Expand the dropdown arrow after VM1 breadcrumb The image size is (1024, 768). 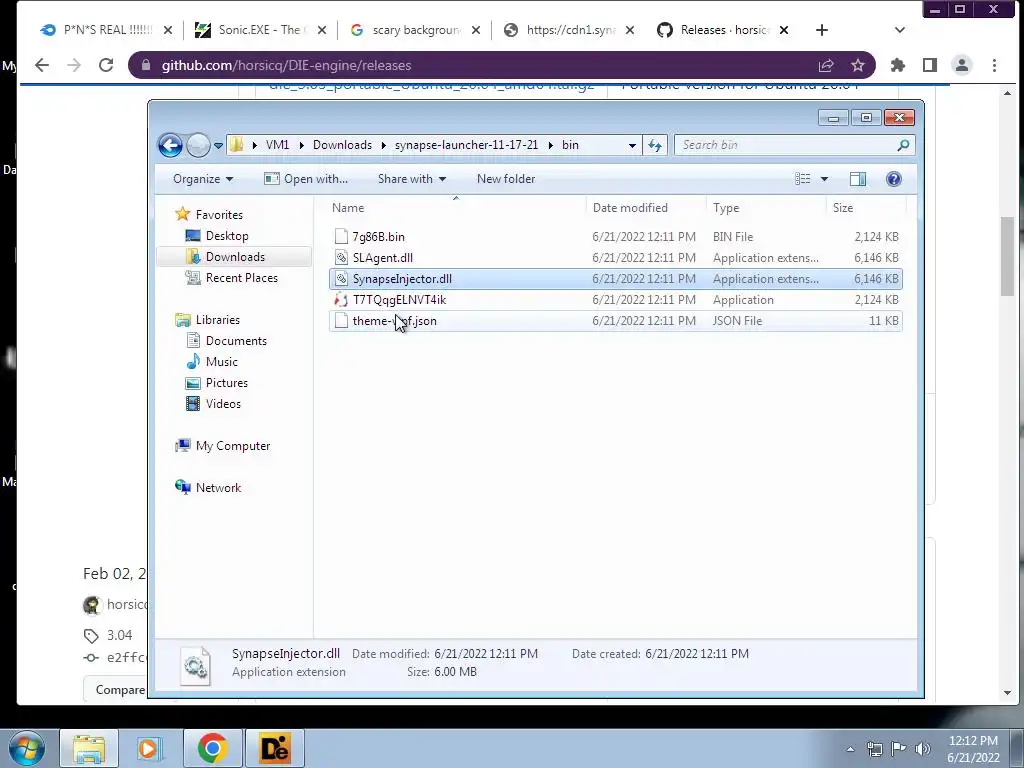tap(301, 145)
